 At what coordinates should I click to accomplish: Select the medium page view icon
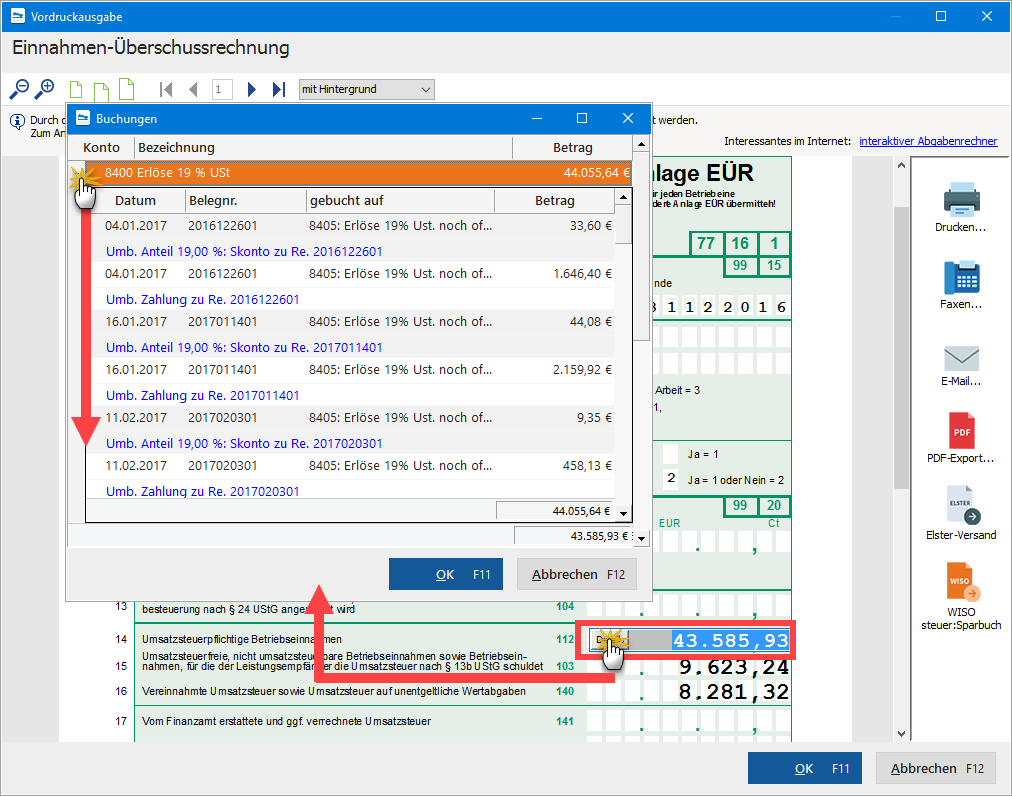[101, 91]
